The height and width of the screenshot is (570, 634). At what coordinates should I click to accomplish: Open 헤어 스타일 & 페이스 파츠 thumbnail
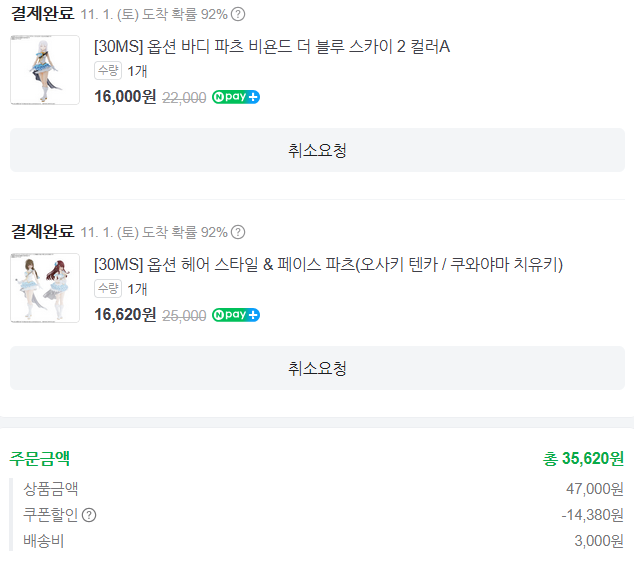45,288
